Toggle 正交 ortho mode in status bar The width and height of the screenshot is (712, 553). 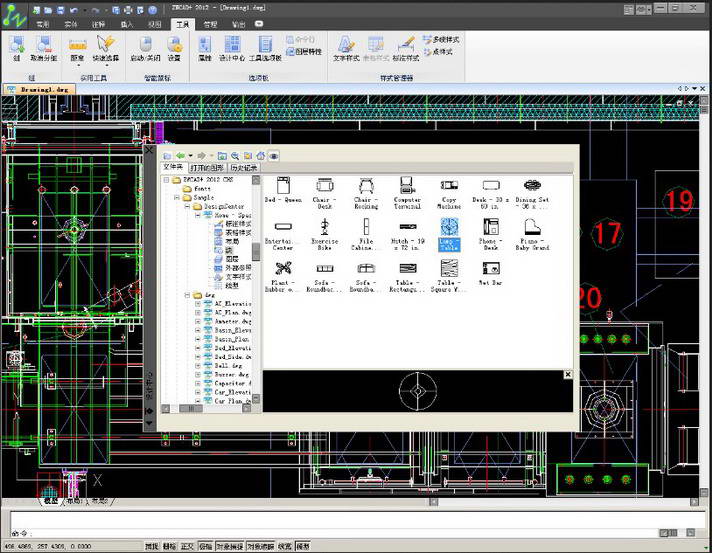(186, 547)
